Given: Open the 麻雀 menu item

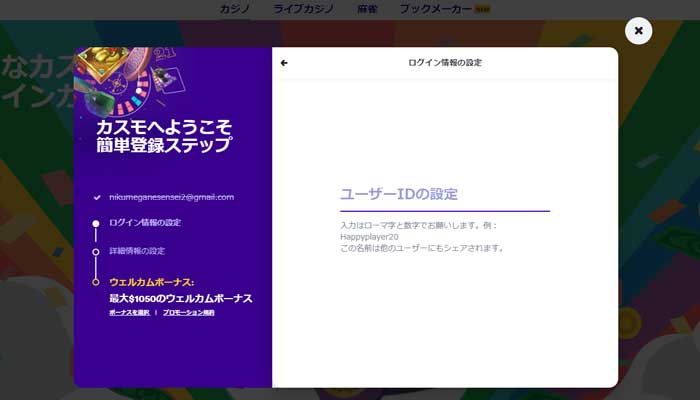Looking at the screenshot, I should click(367, 8).
